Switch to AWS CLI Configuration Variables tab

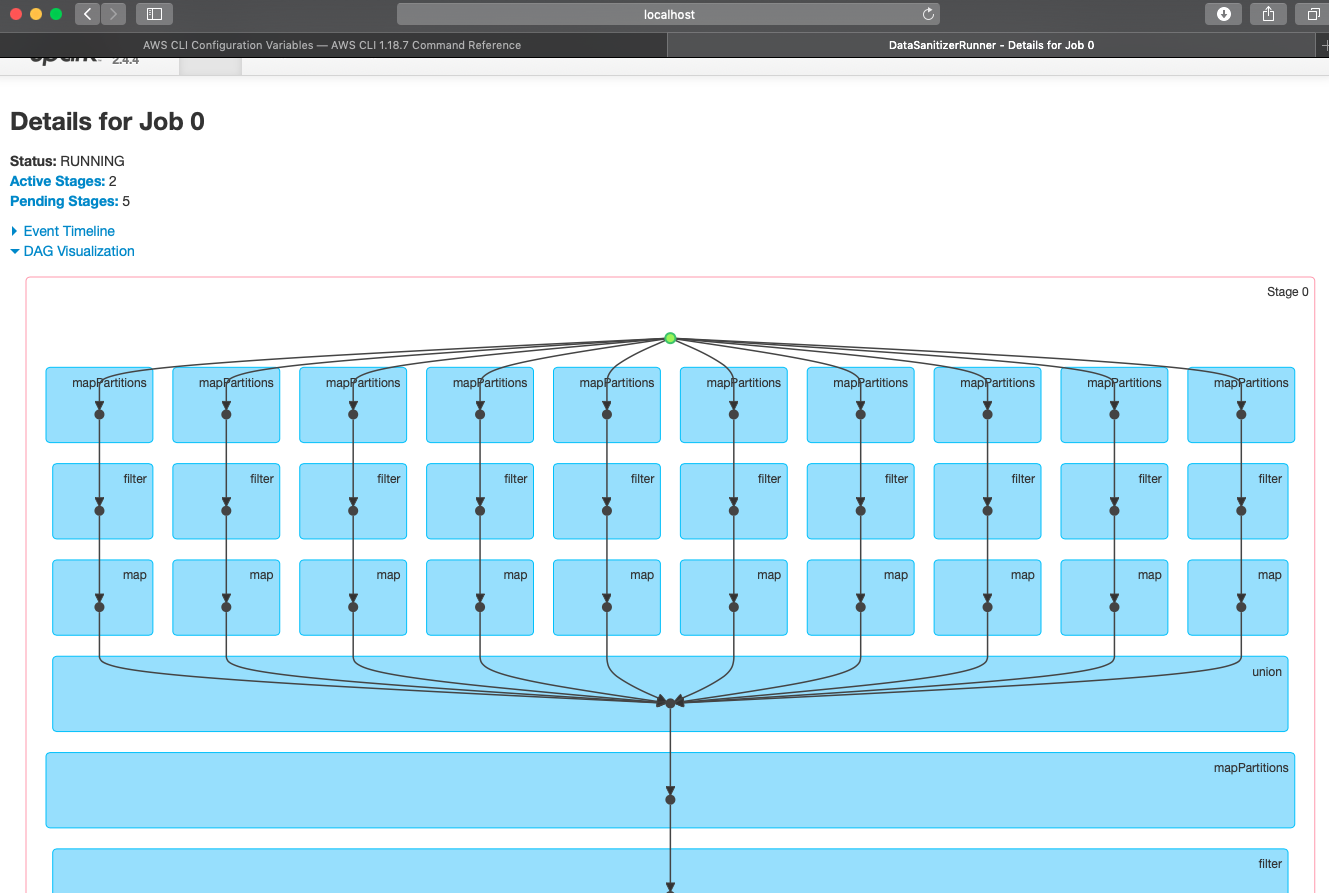[332, 45]
